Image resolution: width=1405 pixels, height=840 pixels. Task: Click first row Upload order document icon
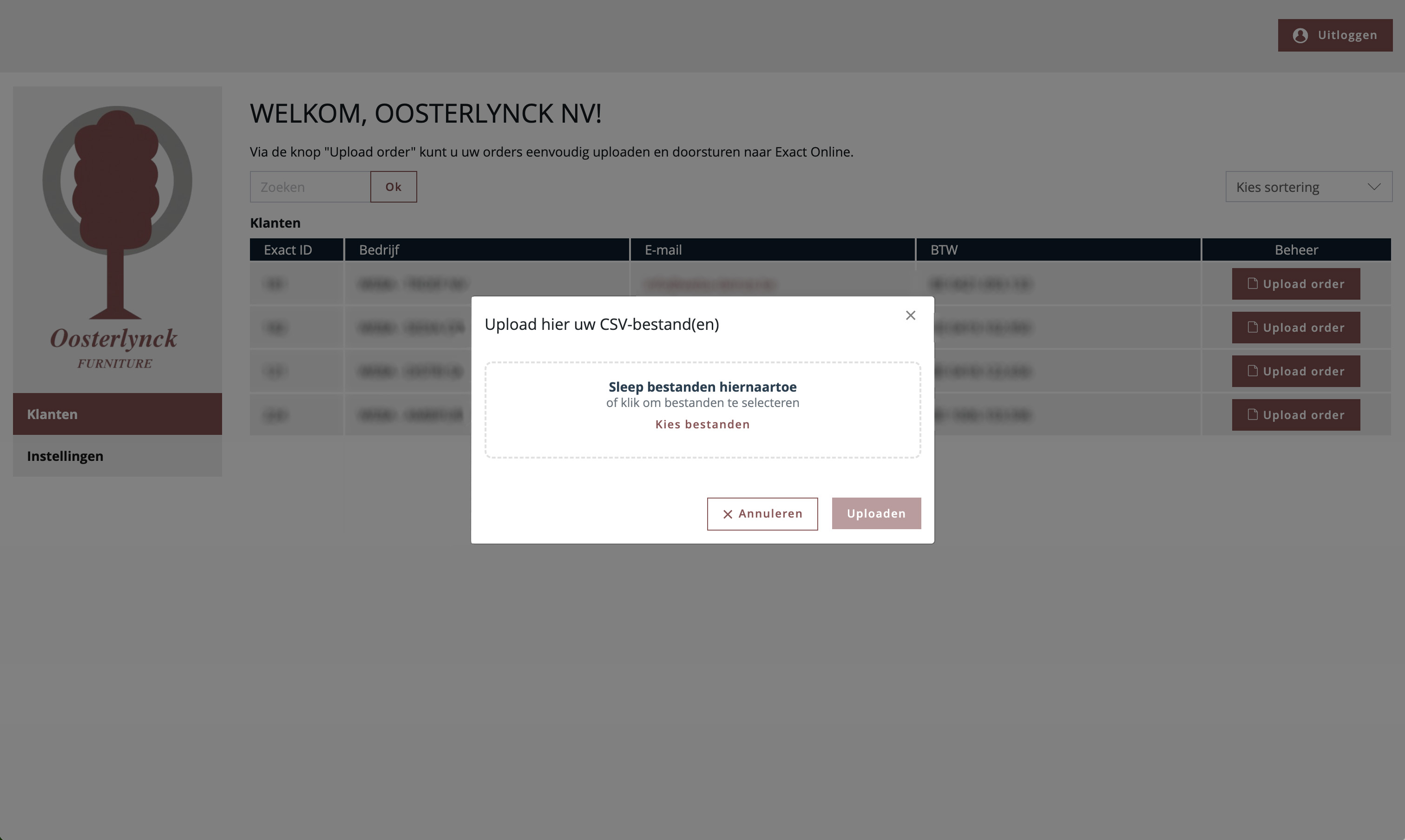pos(1253,283)
